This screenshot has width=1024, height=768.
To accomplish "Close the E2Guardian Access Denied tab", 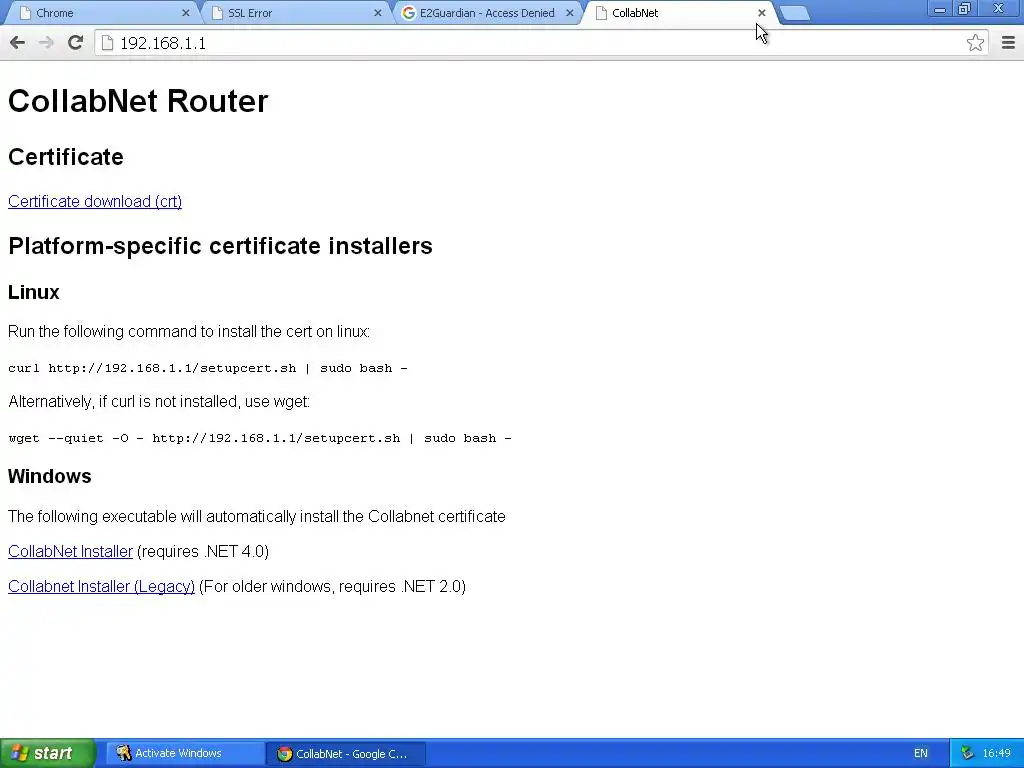I will [569, 13].
